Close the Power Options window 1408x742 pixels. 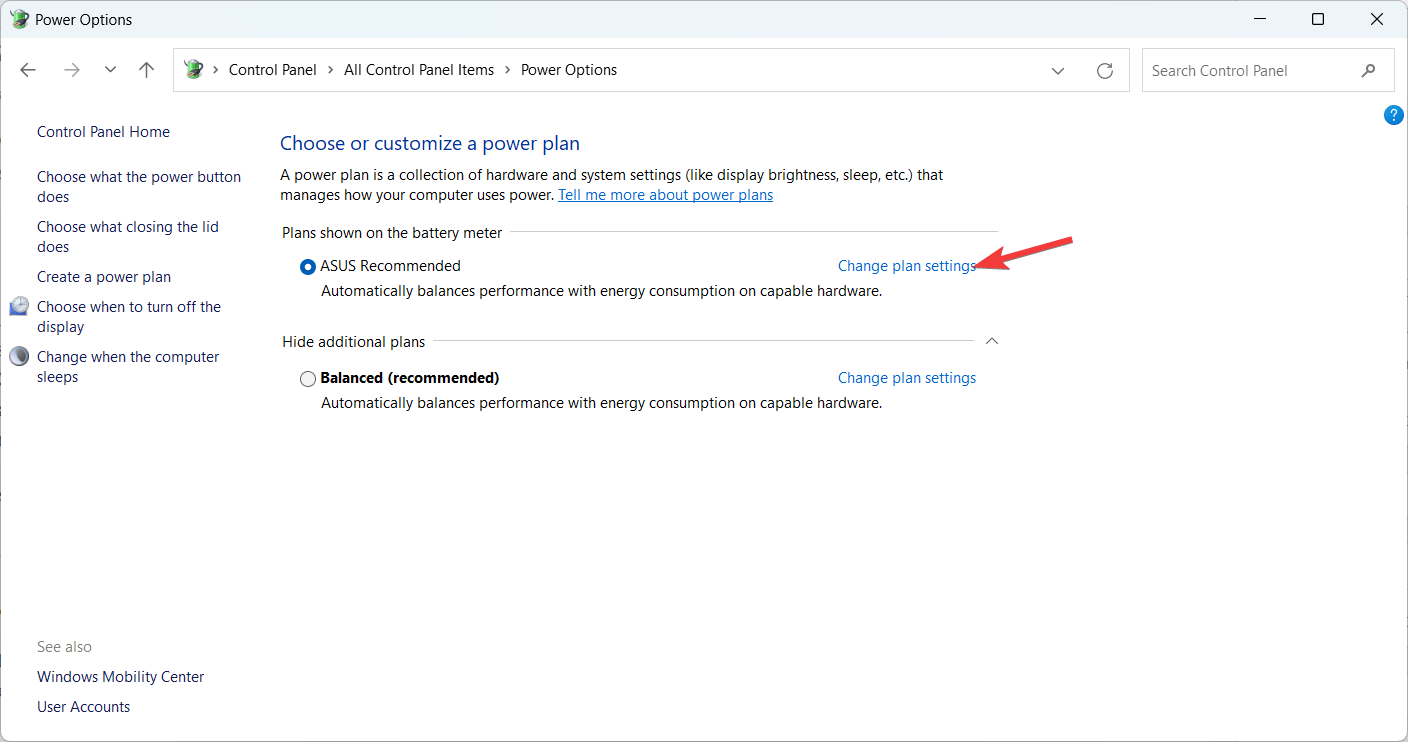pyautogui.click(x=1378, y=19)
